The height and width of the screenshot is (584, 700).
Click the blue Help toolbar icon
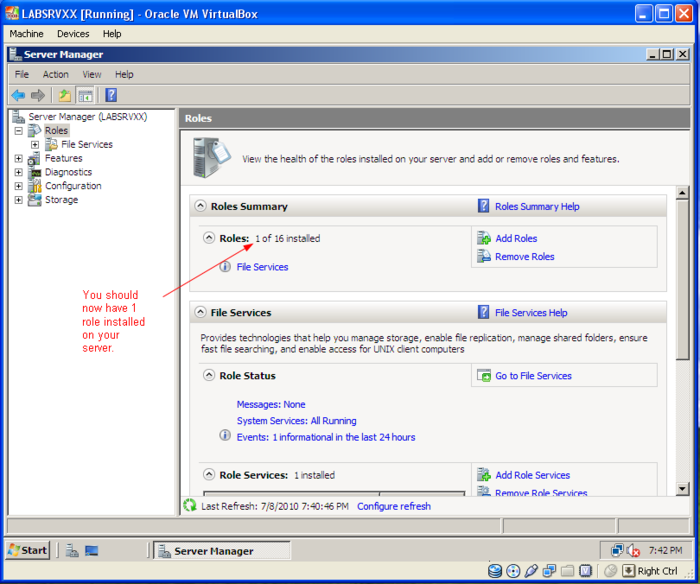pos(111,95)
